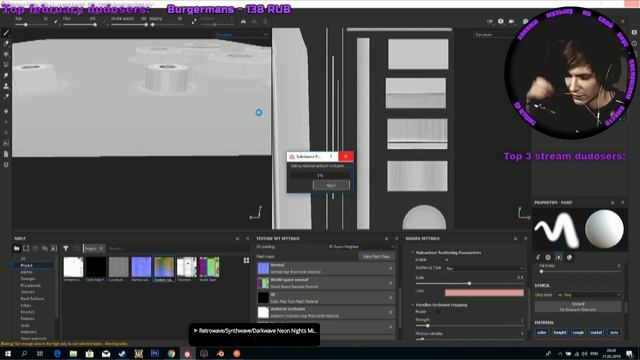Click the Abort button in baking dialog
Viewport: 640px width, 360px height.
331,185
